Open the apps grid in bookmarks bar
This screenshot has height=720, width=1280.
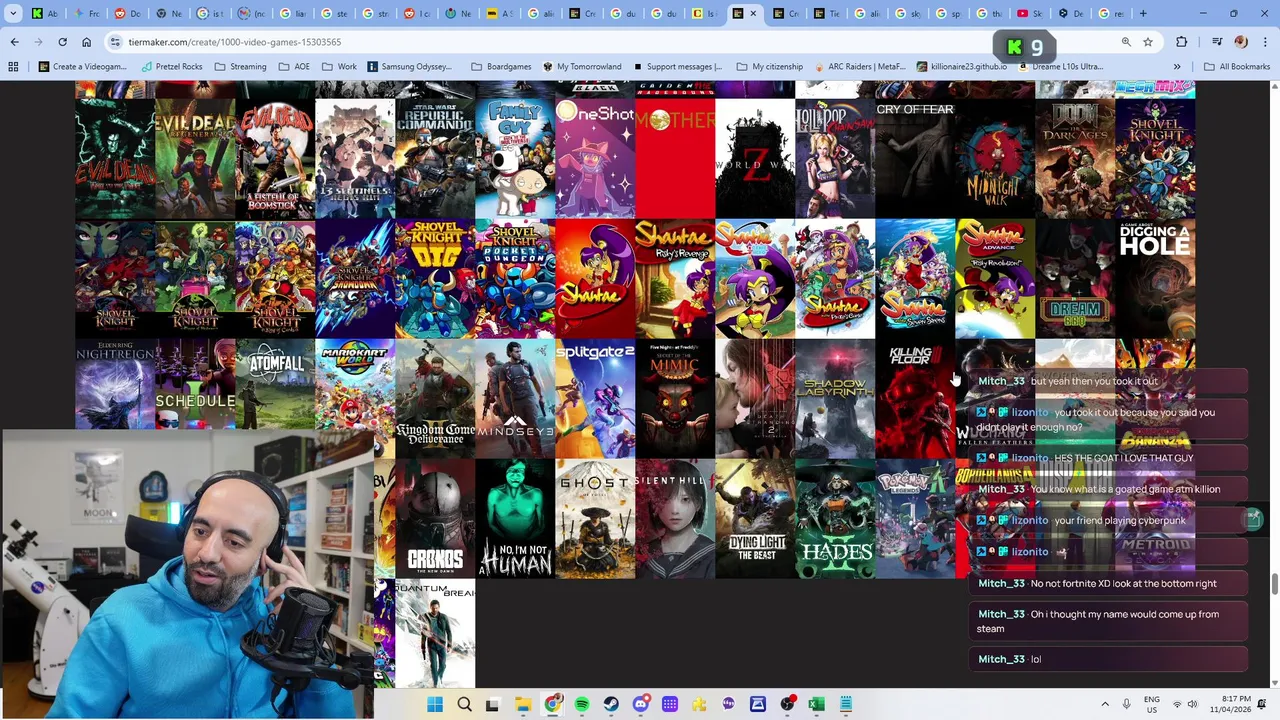pos(13,67)
